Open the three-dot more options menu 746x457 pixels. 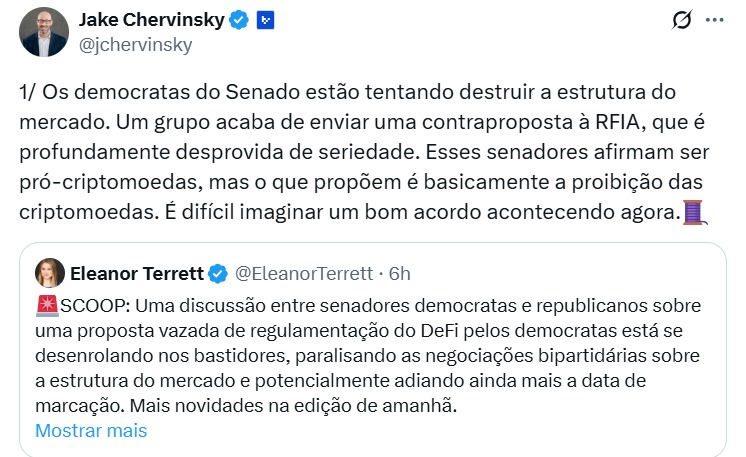[x=714, y=20]
